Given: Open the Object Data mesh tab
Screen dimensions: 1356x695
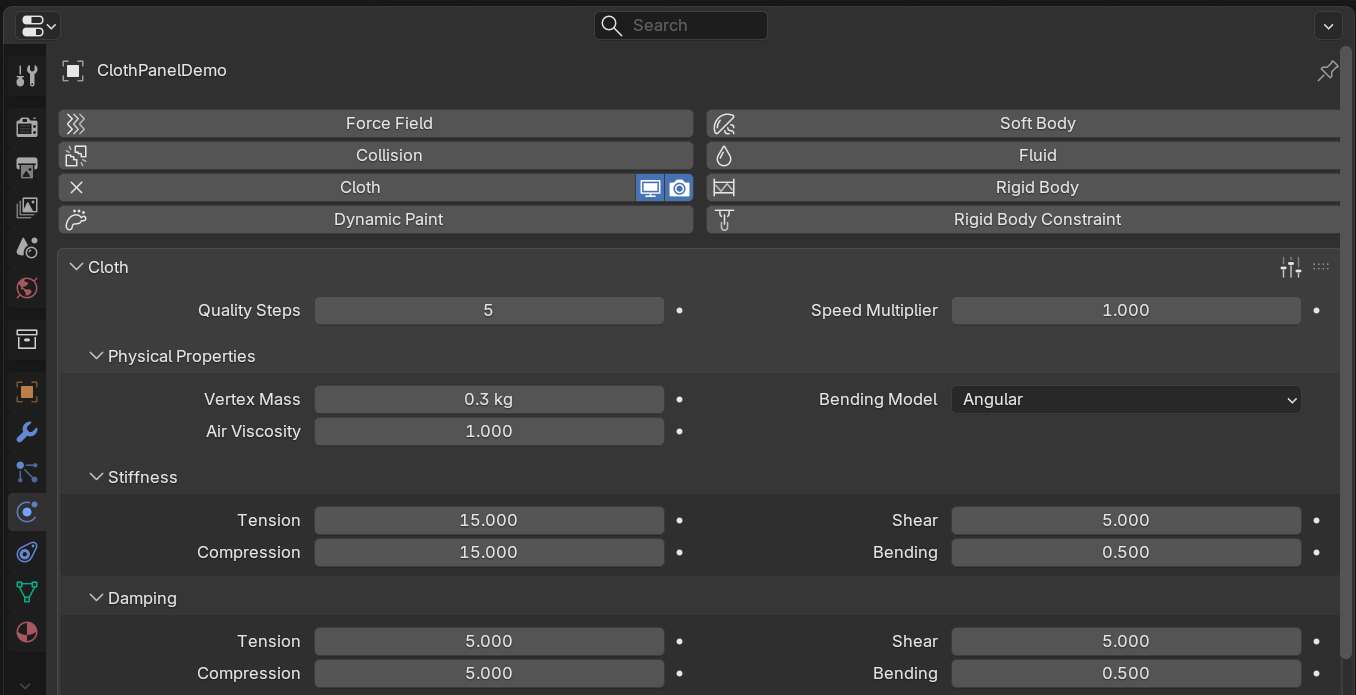Looking at the screenshot, I should [27, 592].
